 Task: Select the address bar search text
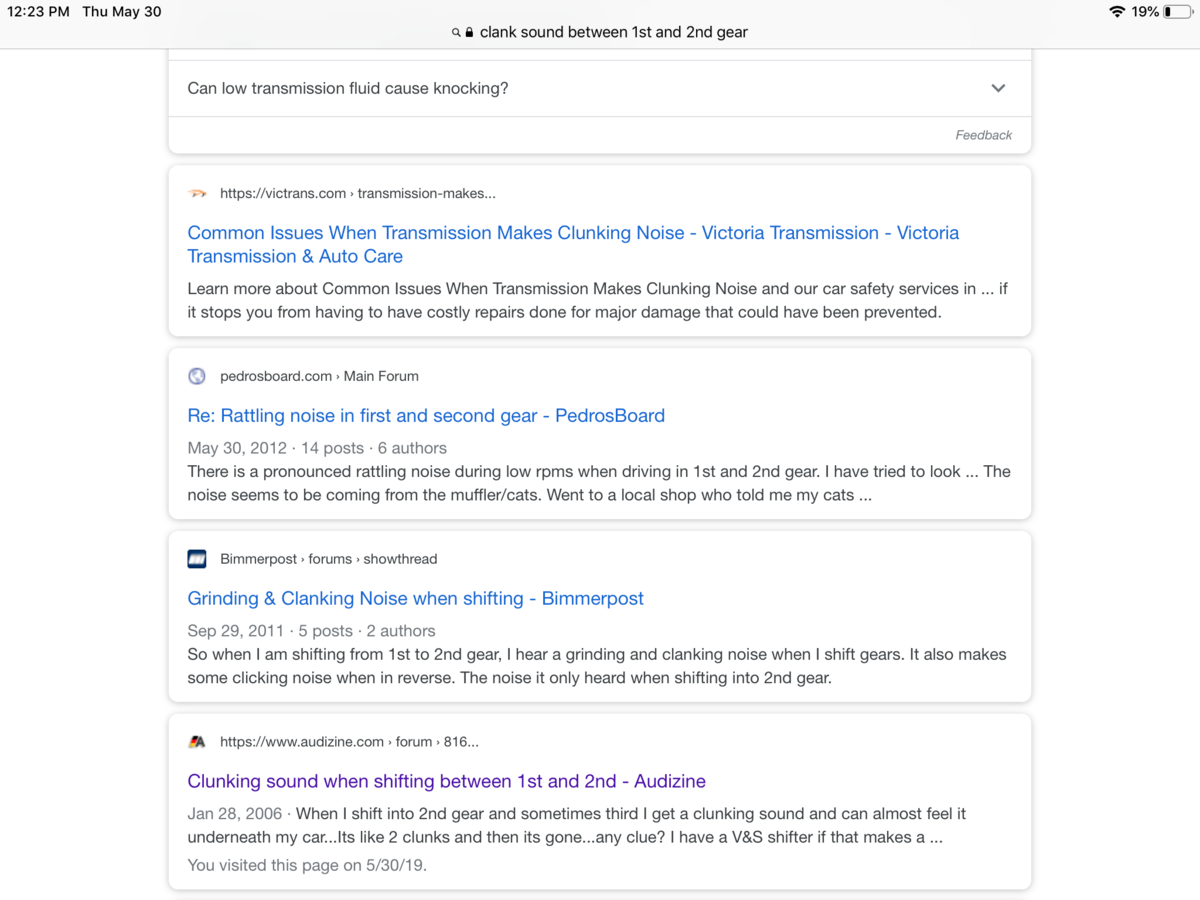coord(613,32)
